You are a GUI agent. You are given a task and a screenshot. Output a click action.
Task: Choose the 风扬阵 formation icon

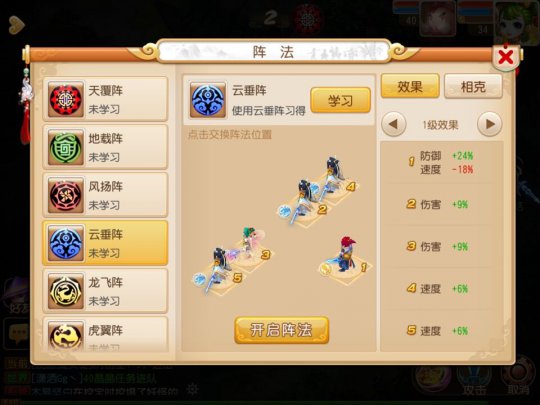(x=65, y=195)
